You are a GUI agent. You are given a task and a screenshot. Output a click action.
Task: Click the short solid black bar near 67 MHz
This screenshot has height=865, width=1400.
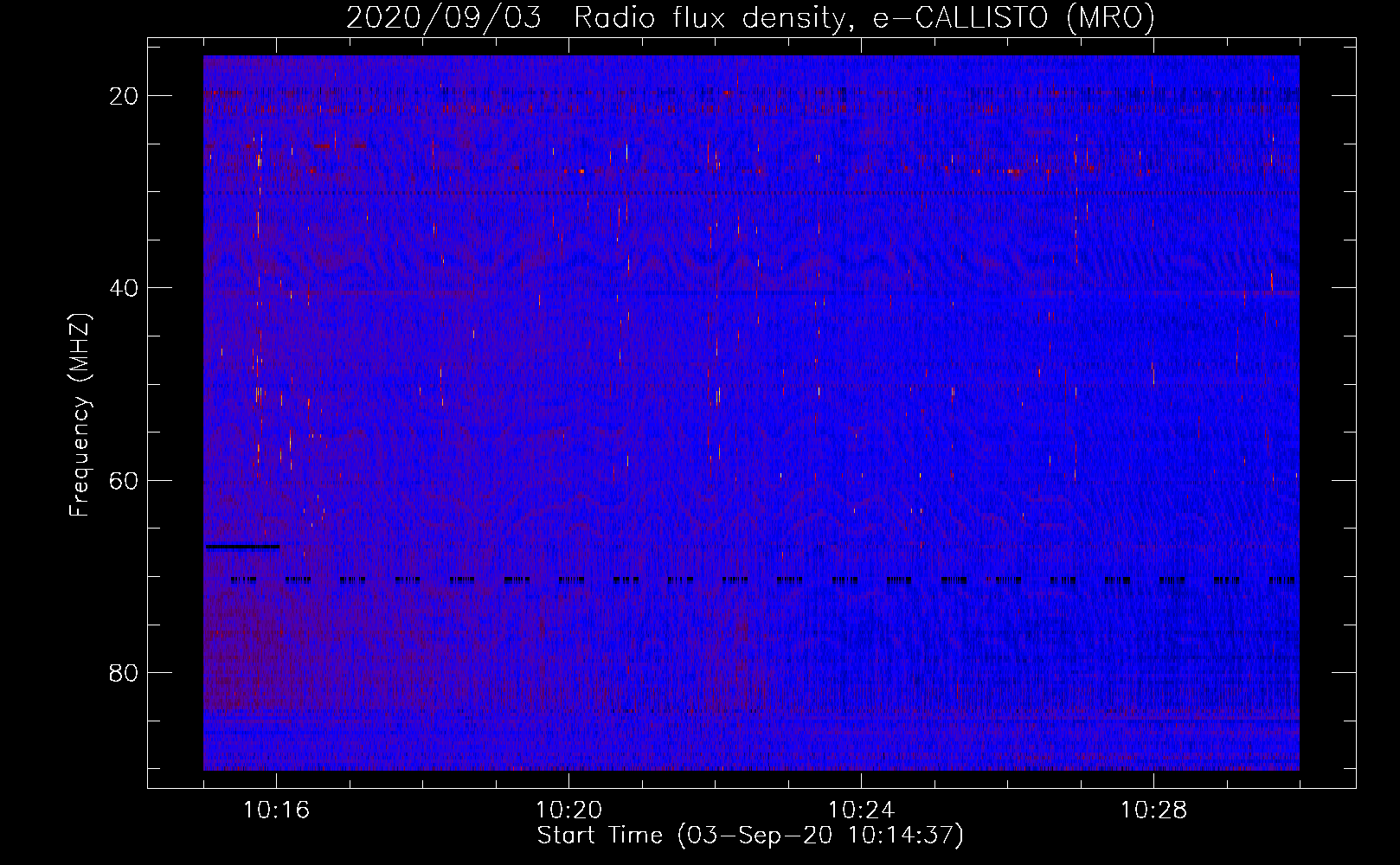click(x=242, y=547)
